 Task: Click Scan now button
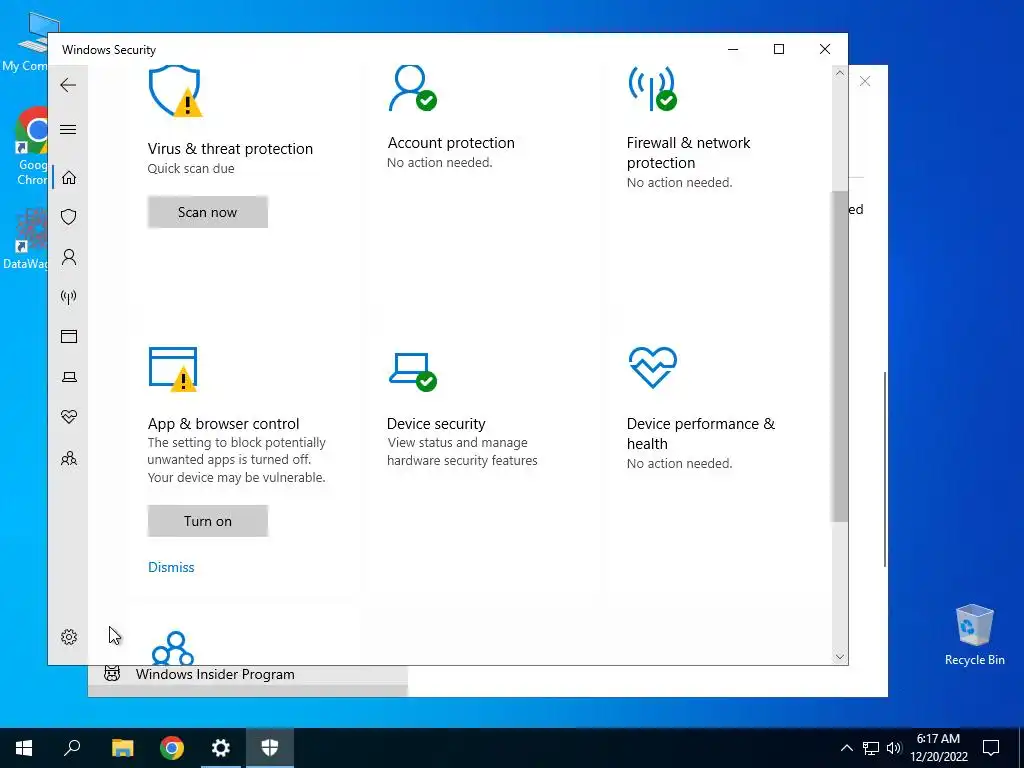(208, 212)
